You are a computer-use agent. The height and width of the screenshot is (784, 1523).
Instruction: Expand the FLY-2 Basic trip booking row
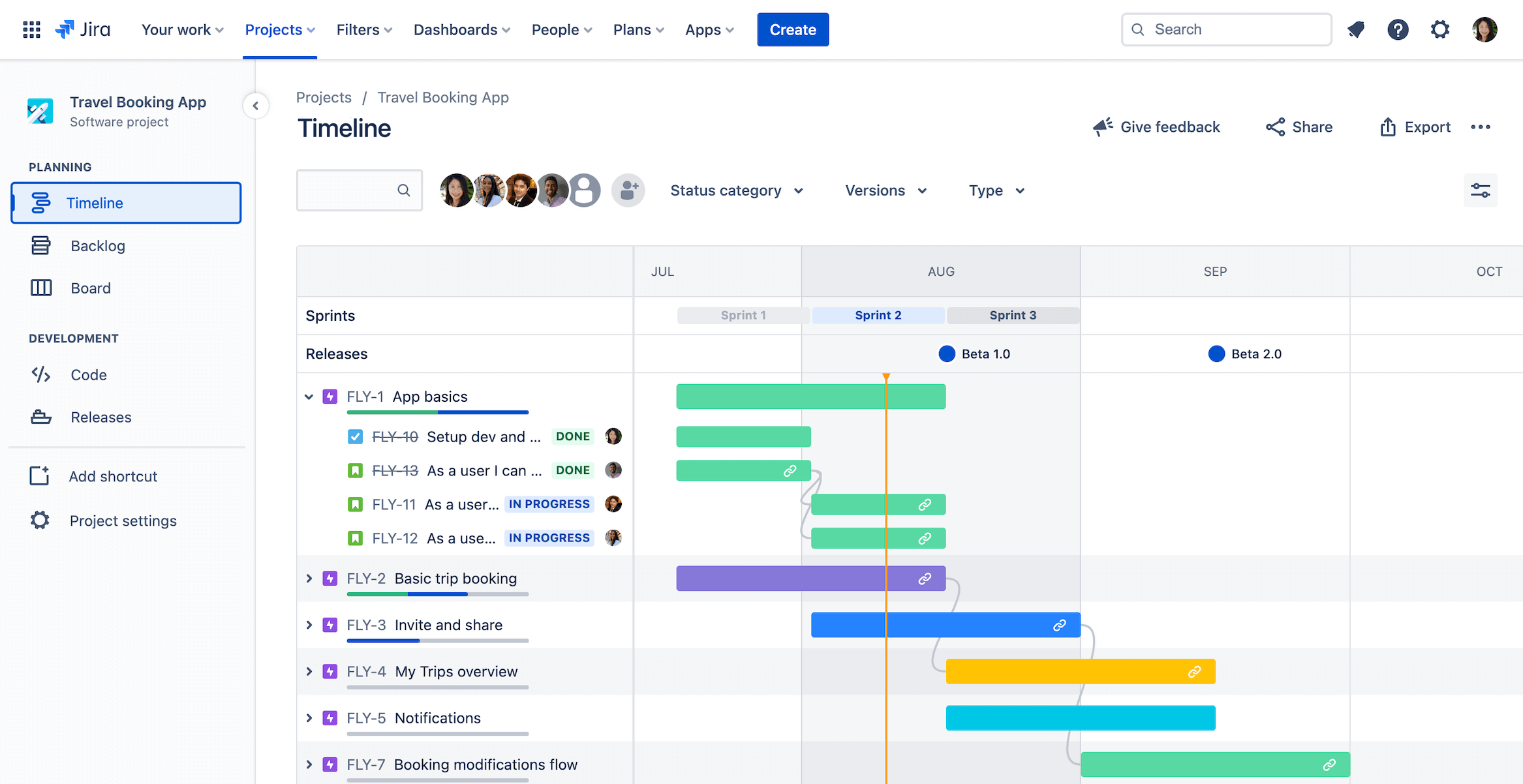click(x=309, y=577)
